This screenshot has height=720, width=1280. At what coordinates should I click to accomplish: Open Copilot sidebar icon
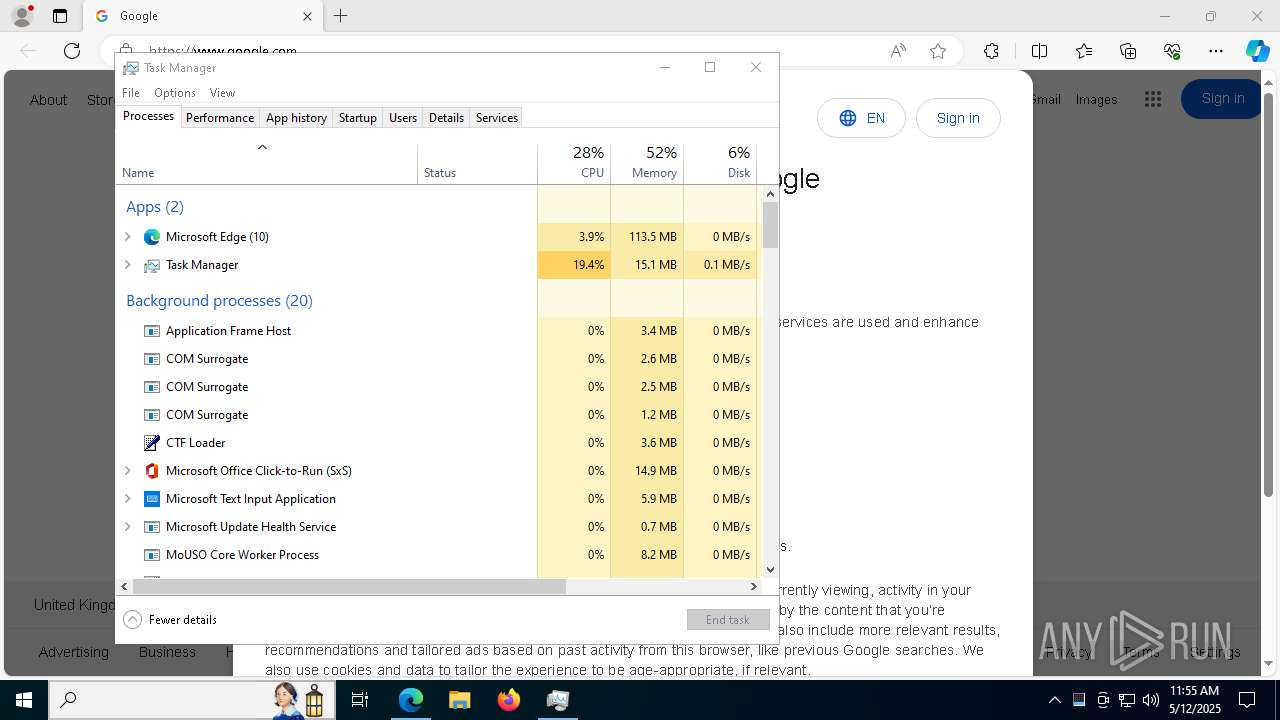click(1257, 51)
